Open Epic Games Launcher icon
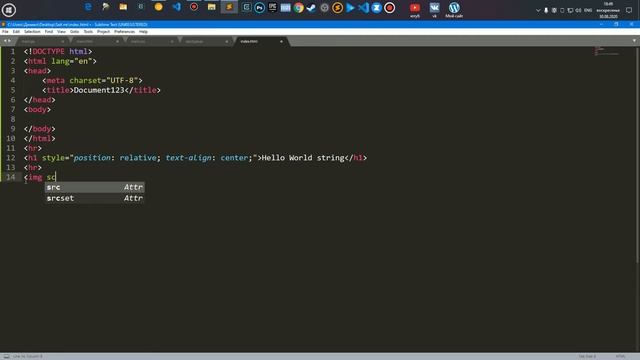The image size is (640, 360). coord(272,7)
